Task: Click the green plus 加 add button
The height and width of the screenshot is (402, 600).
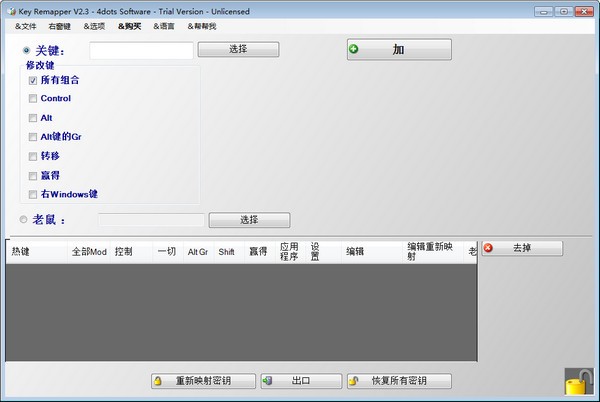Action: point(399,49)
